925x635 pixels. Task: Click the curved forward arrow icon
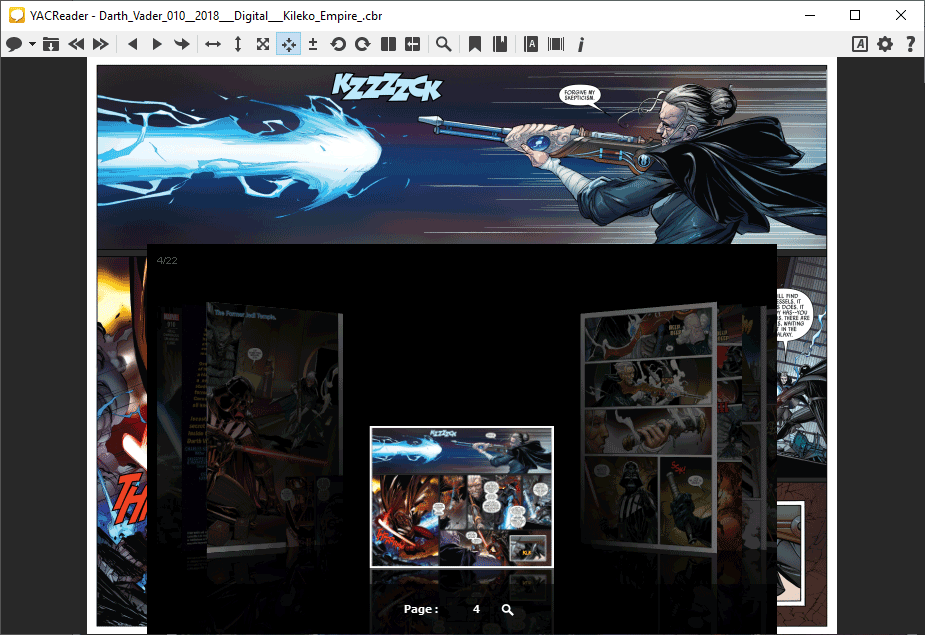point(182,44)
